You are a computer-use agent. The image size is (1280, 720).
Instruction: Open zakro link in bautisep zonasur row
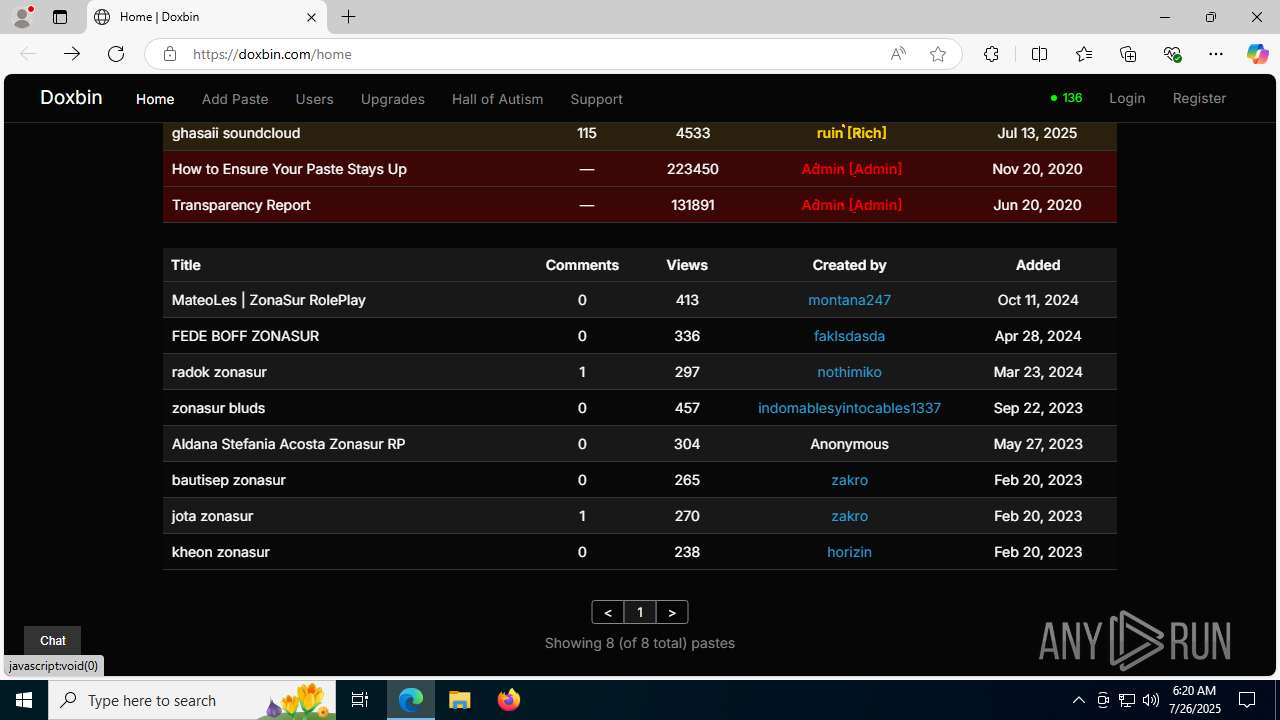(849, 480)
